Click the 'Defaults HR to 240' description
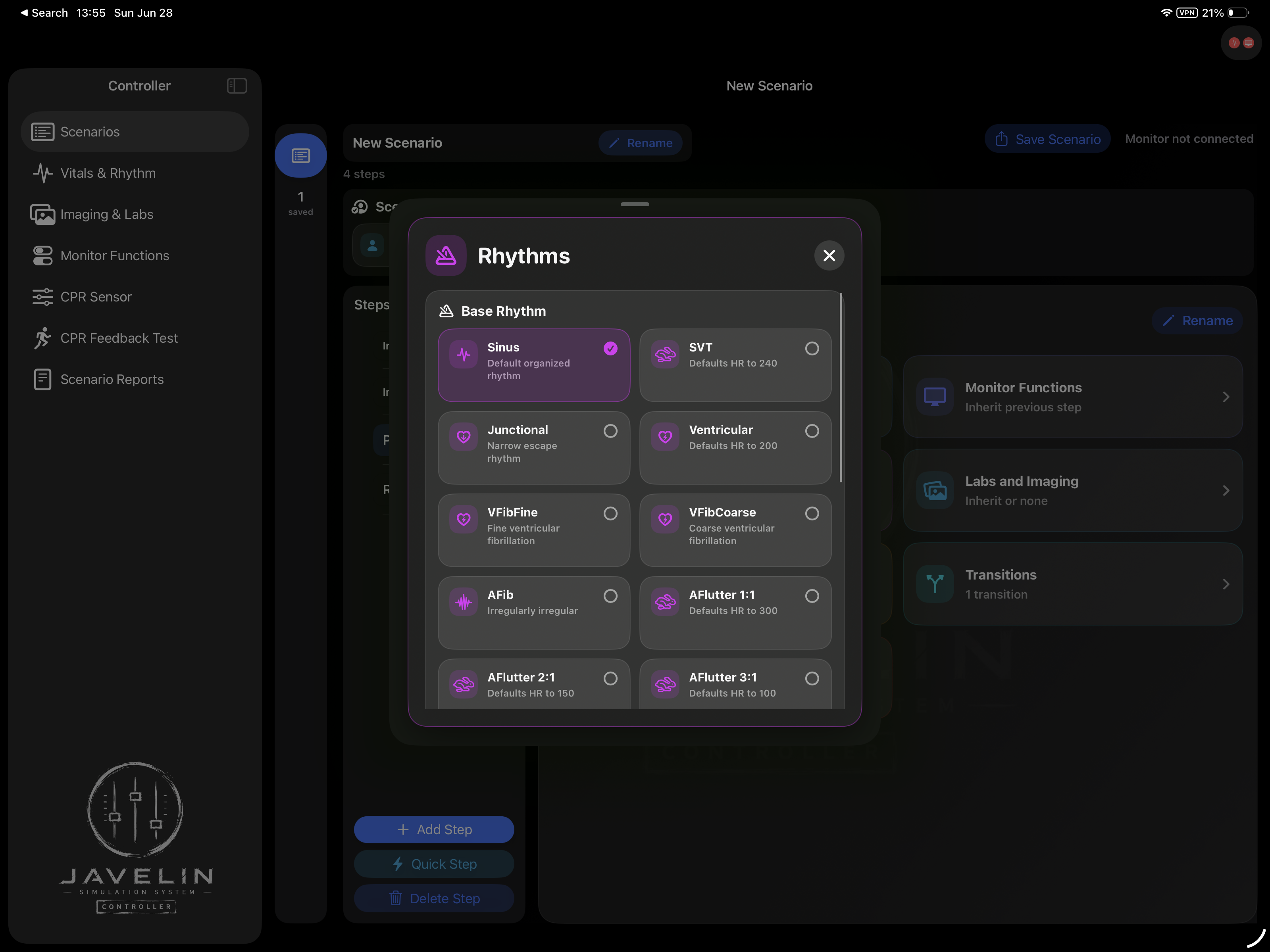Screen dimensions: 1270x952 pyautogui.click(x=733, y=363)
